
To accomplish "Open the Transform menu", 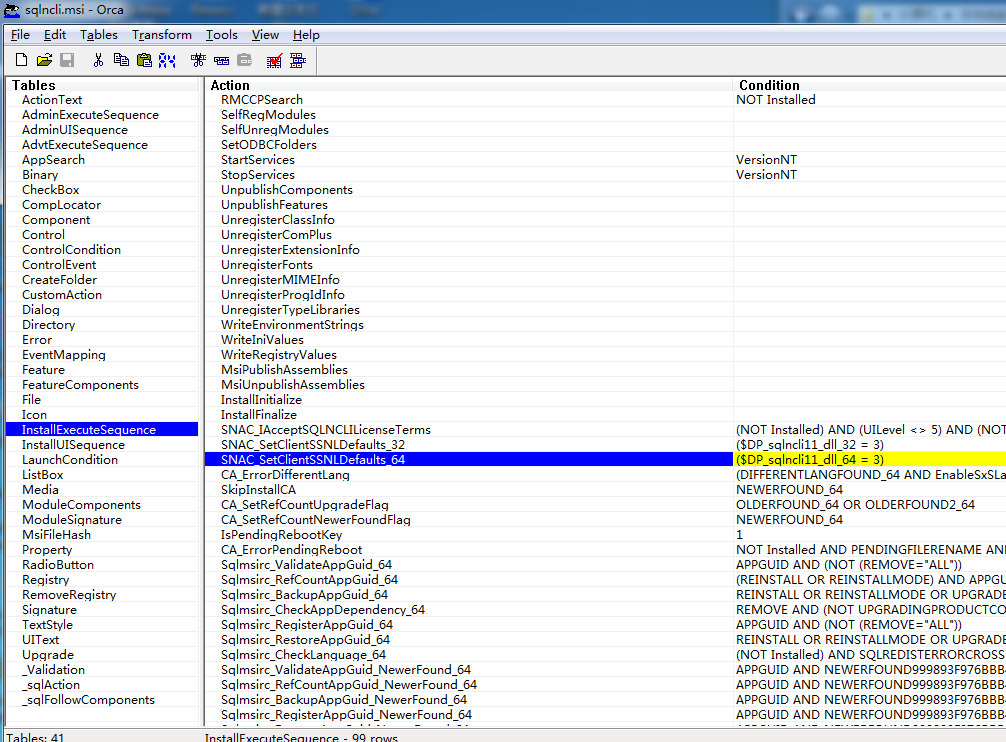I will point(161,35).
